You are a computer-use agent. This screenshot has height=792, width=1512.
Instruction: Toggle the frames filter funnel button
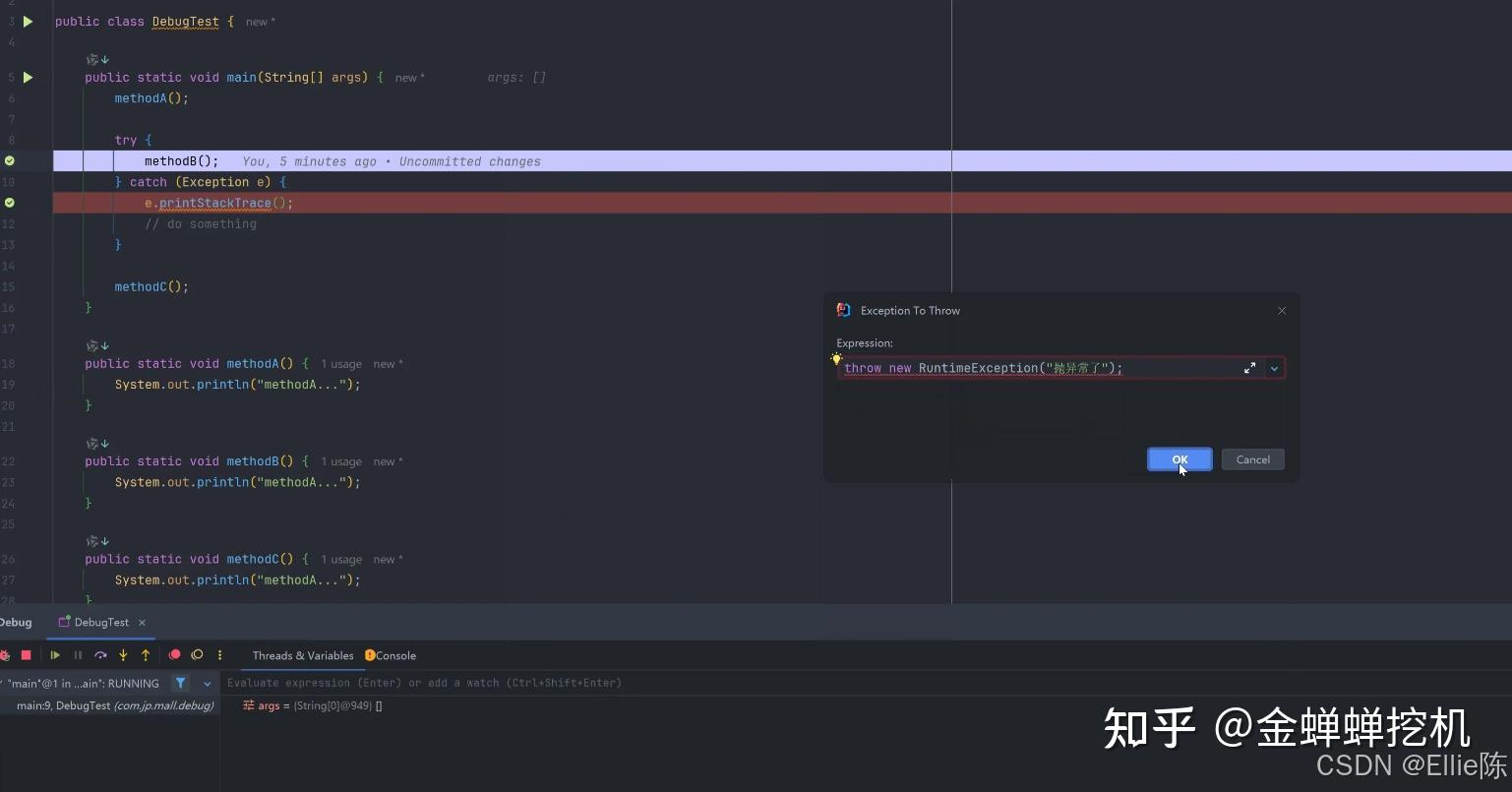pyautogui.click(x=181, y=683)
